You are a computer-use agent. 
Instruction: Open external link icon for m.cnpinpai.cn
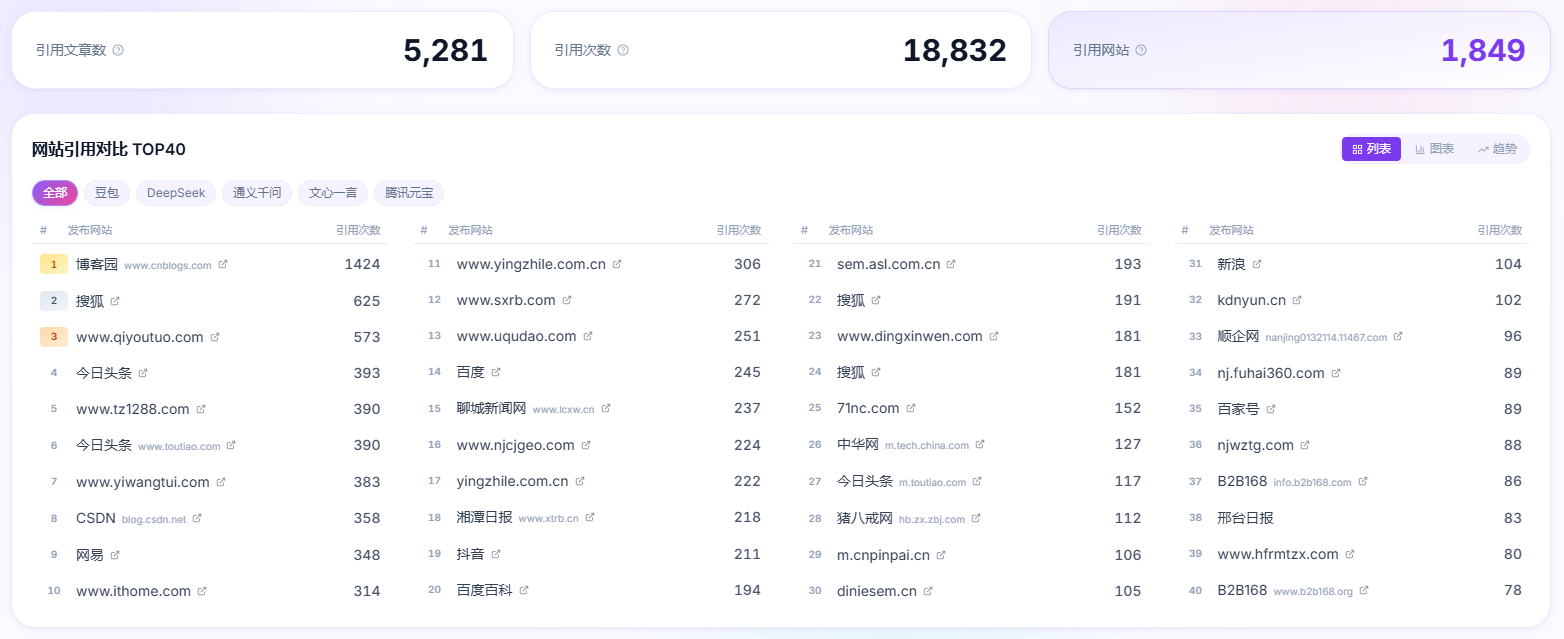941,555
